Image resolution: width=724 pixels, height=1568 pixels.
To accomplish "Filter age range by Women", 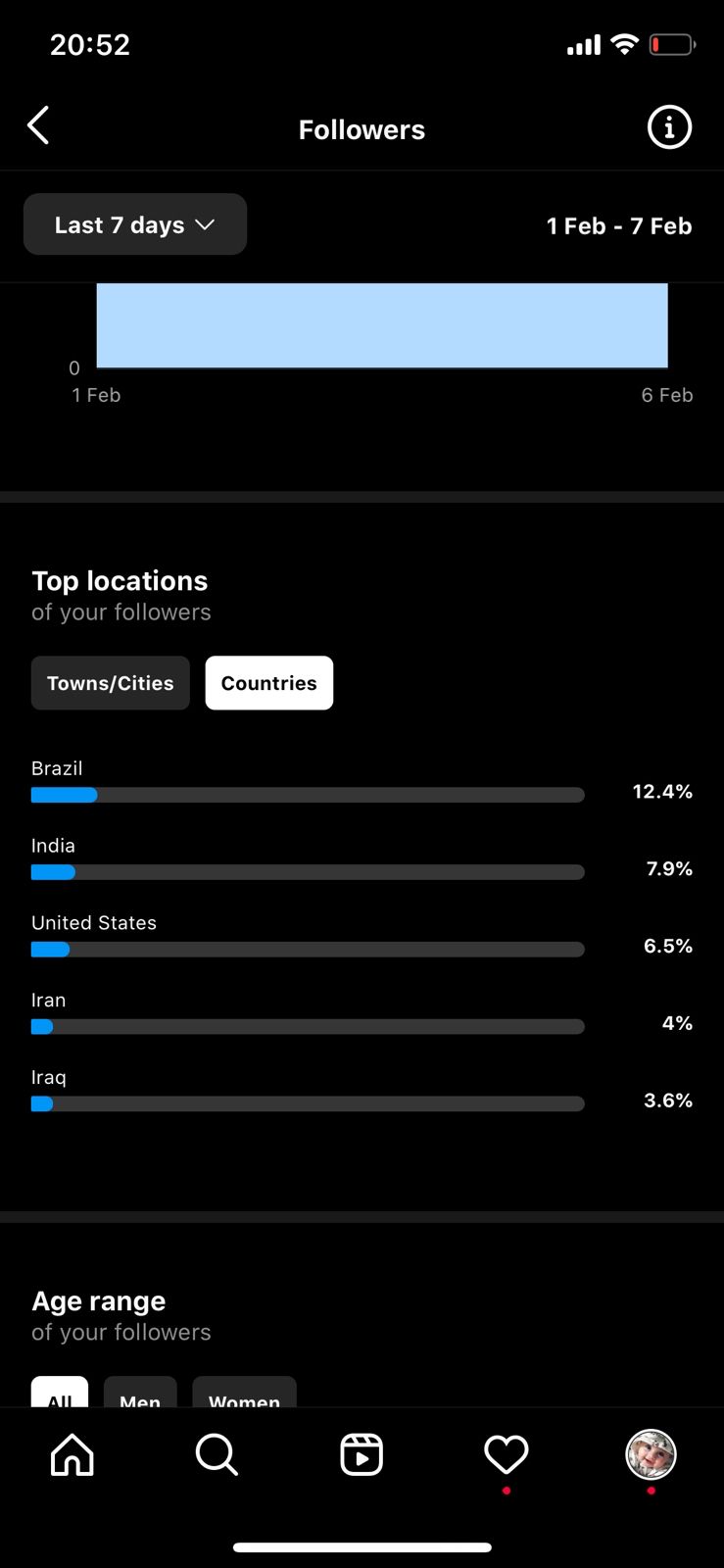I will [244, 1394].
